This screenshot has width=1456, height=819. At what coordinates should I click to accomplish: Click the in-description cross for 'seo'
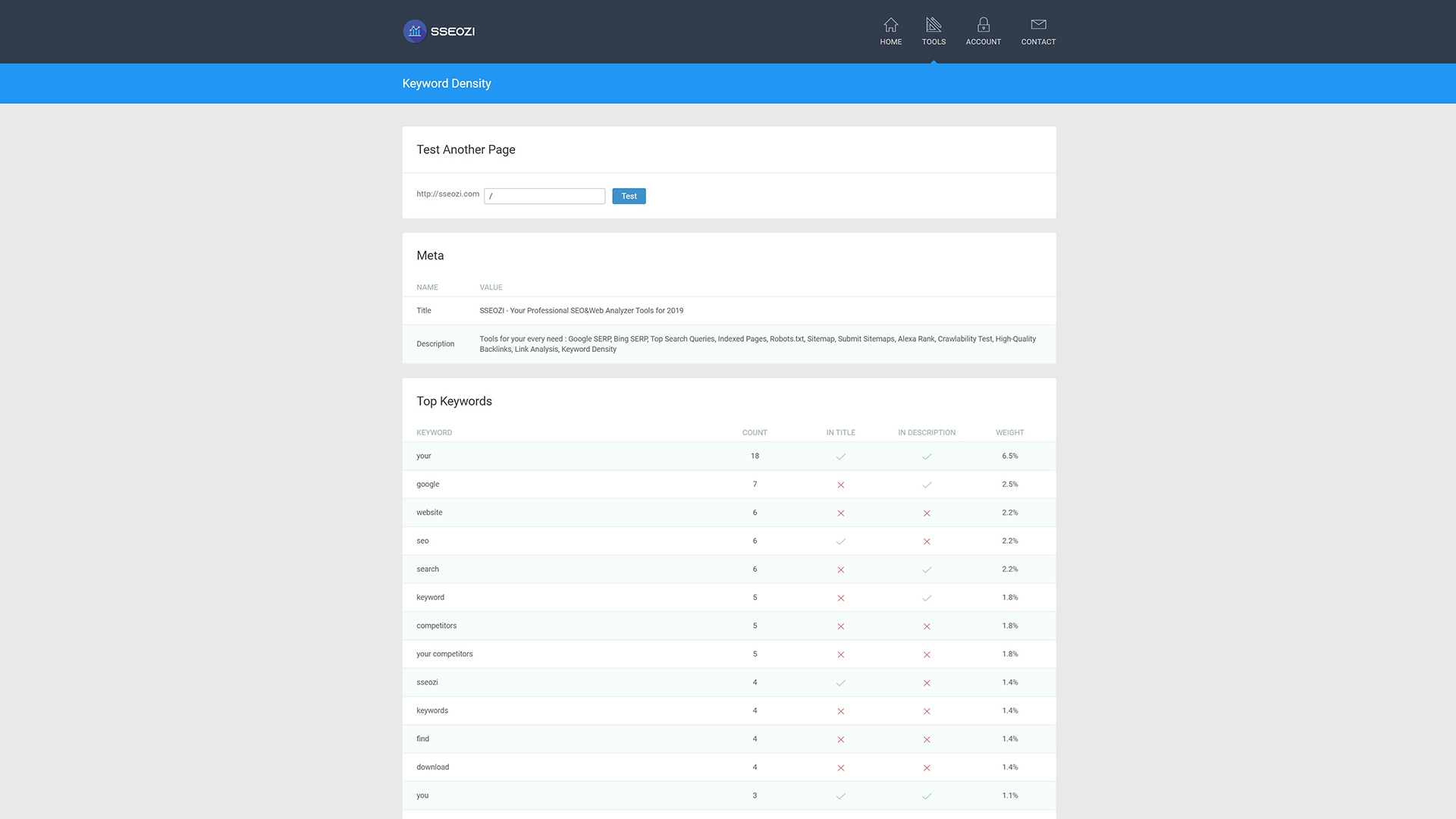click(927, 541)
